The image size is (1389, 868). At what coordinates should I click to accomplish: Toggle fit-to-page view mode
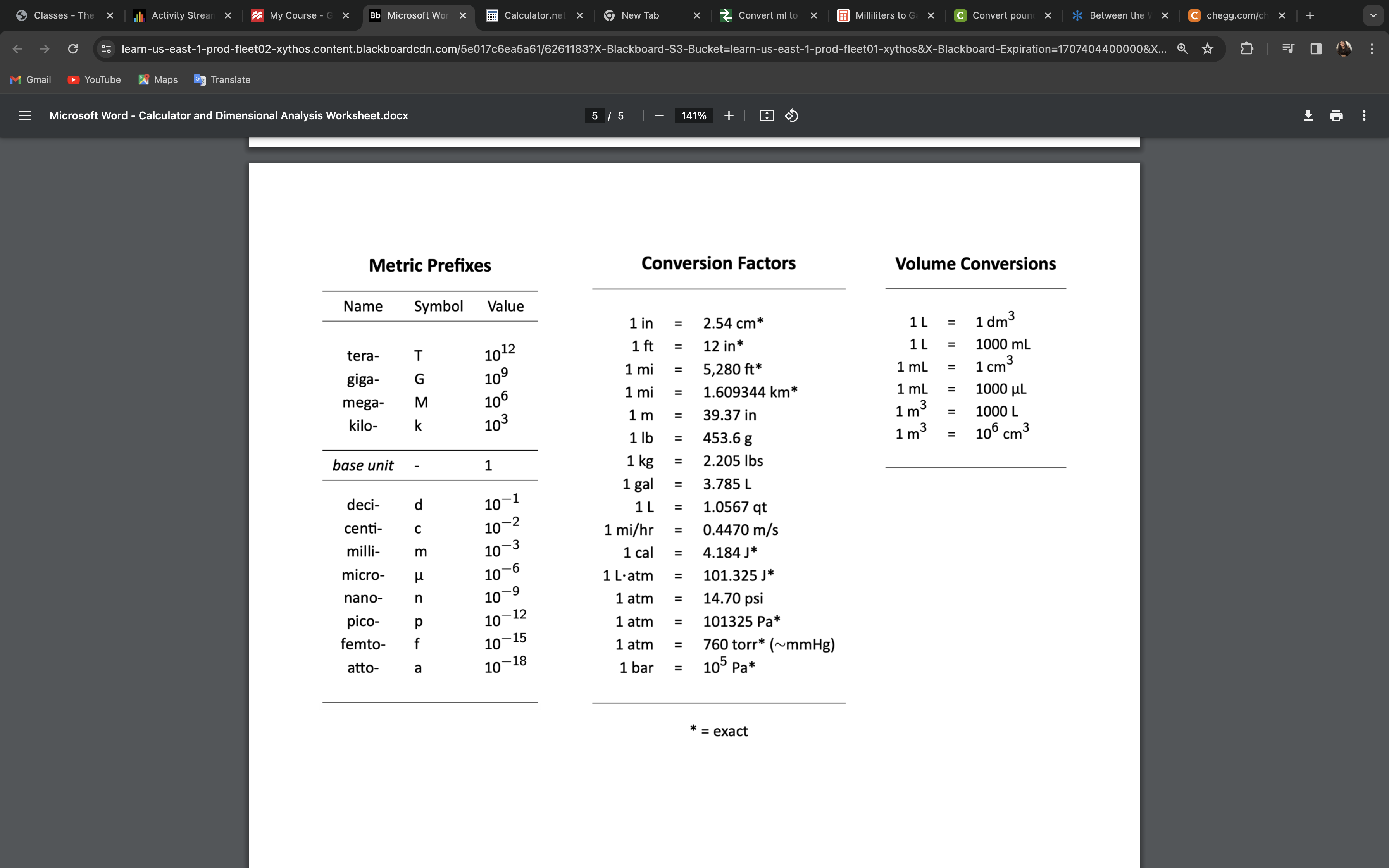[766, 115]
